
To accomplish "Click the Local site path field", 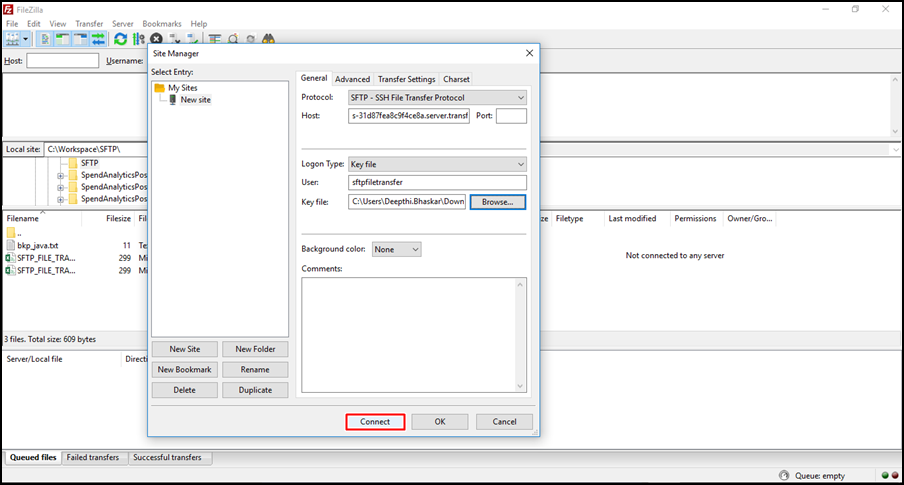I will tap(95, 149).
